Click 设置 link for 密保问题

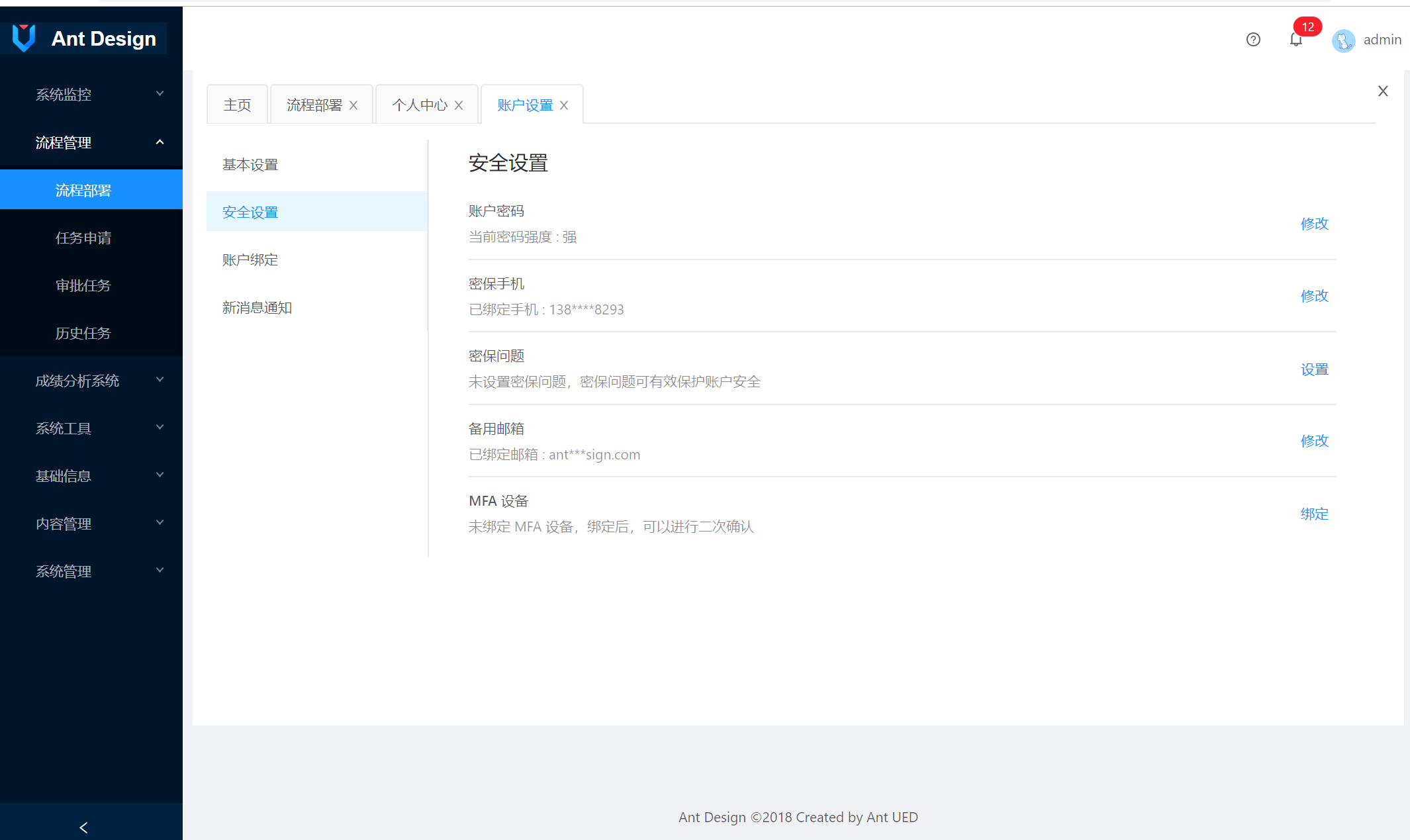1314,369
